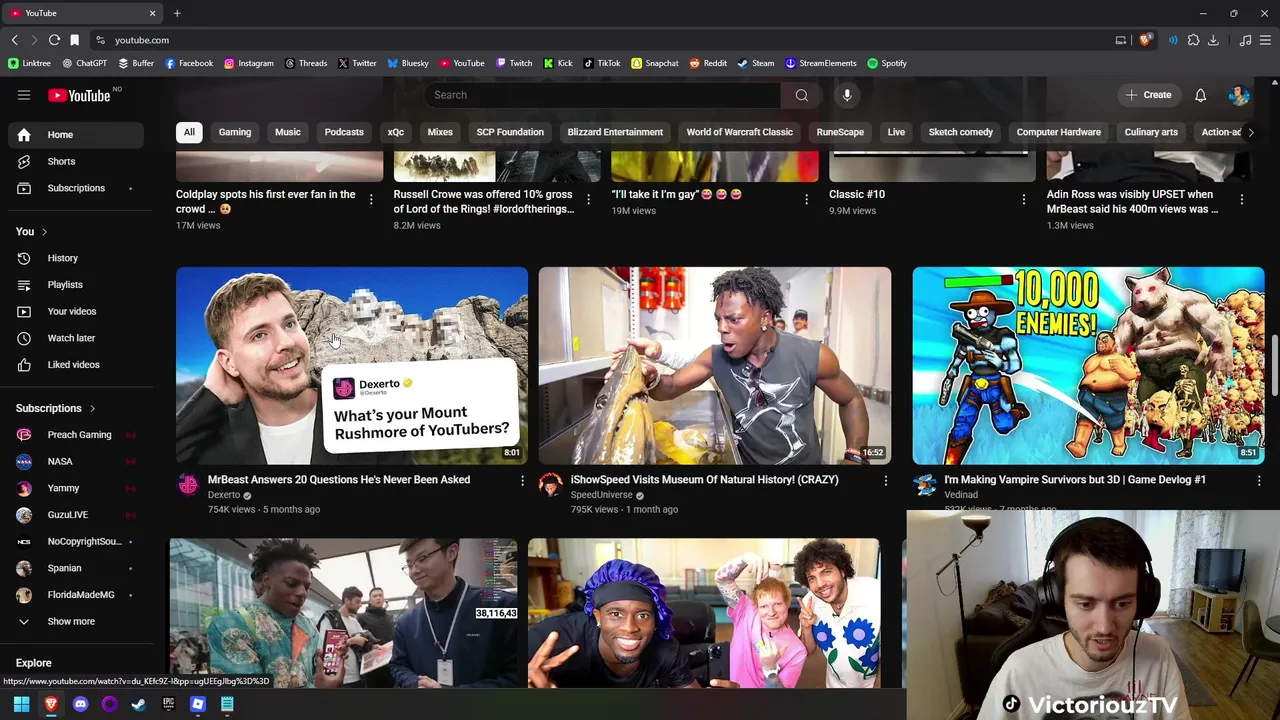Image resolution: width=1280 pixels, height=720 pixels.
Task: Expand Show more subscriptions
Action: [x=78, y=621]
